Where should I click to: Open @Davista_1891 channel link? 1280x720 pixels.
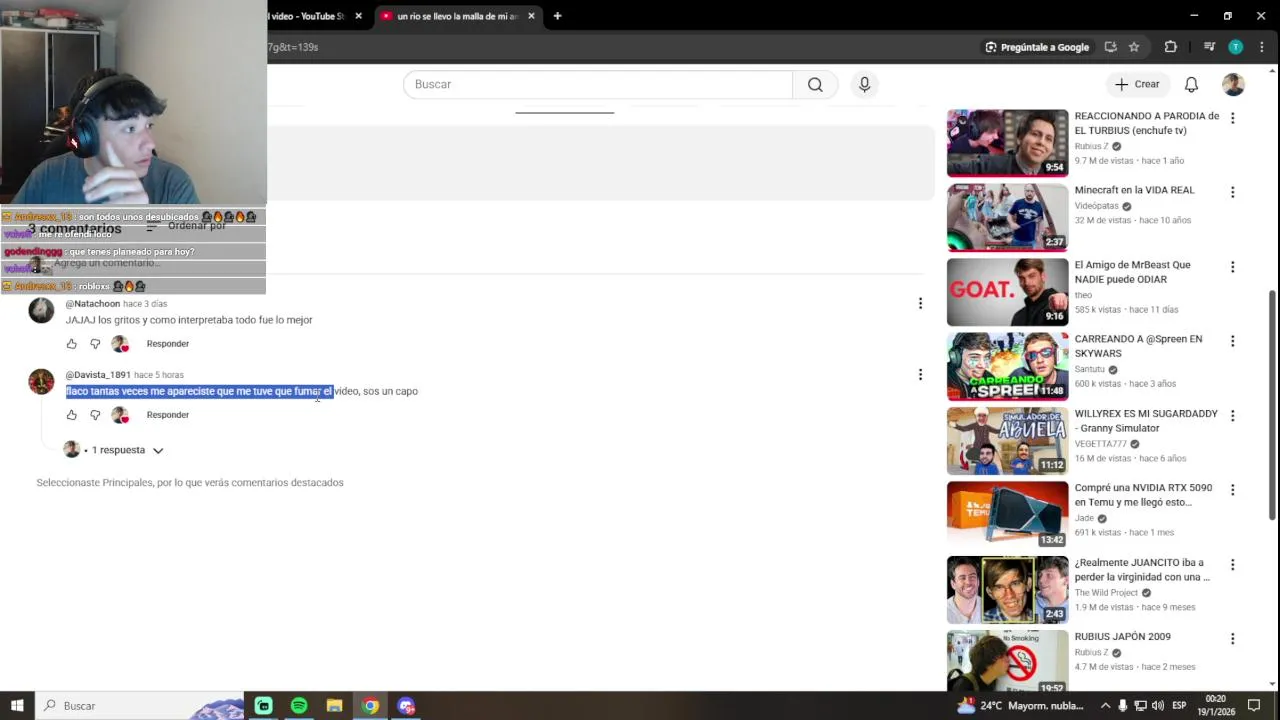coord(98,375)
